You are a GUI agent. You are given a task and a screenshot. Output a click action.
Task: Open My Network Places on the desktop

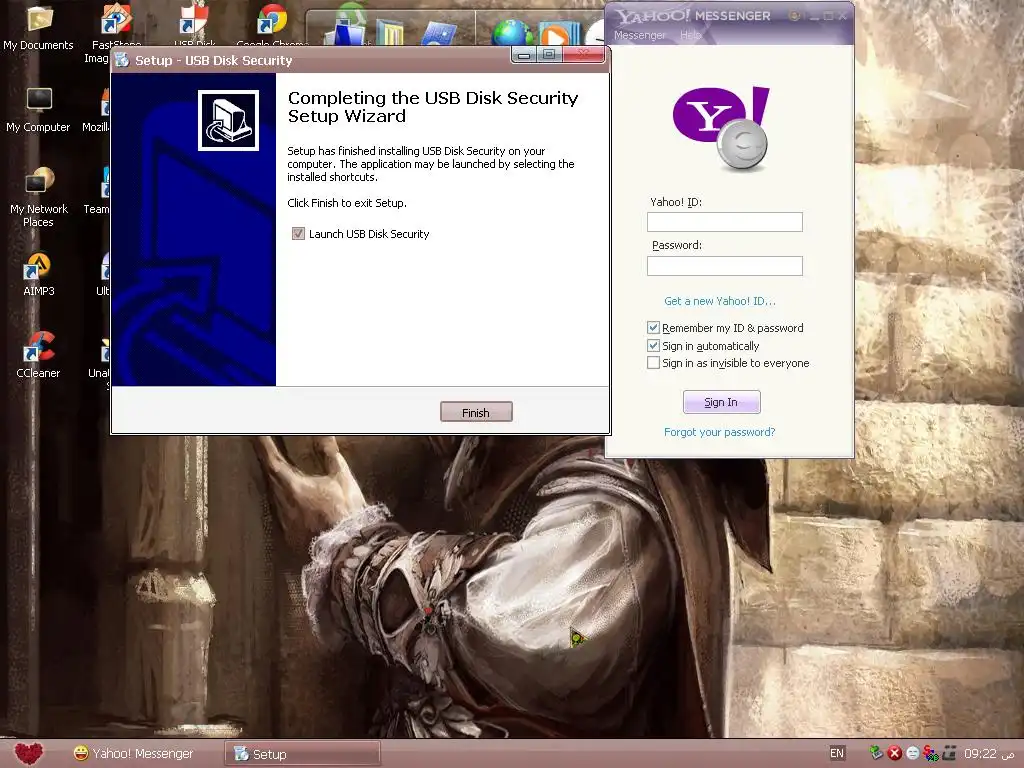39,197
